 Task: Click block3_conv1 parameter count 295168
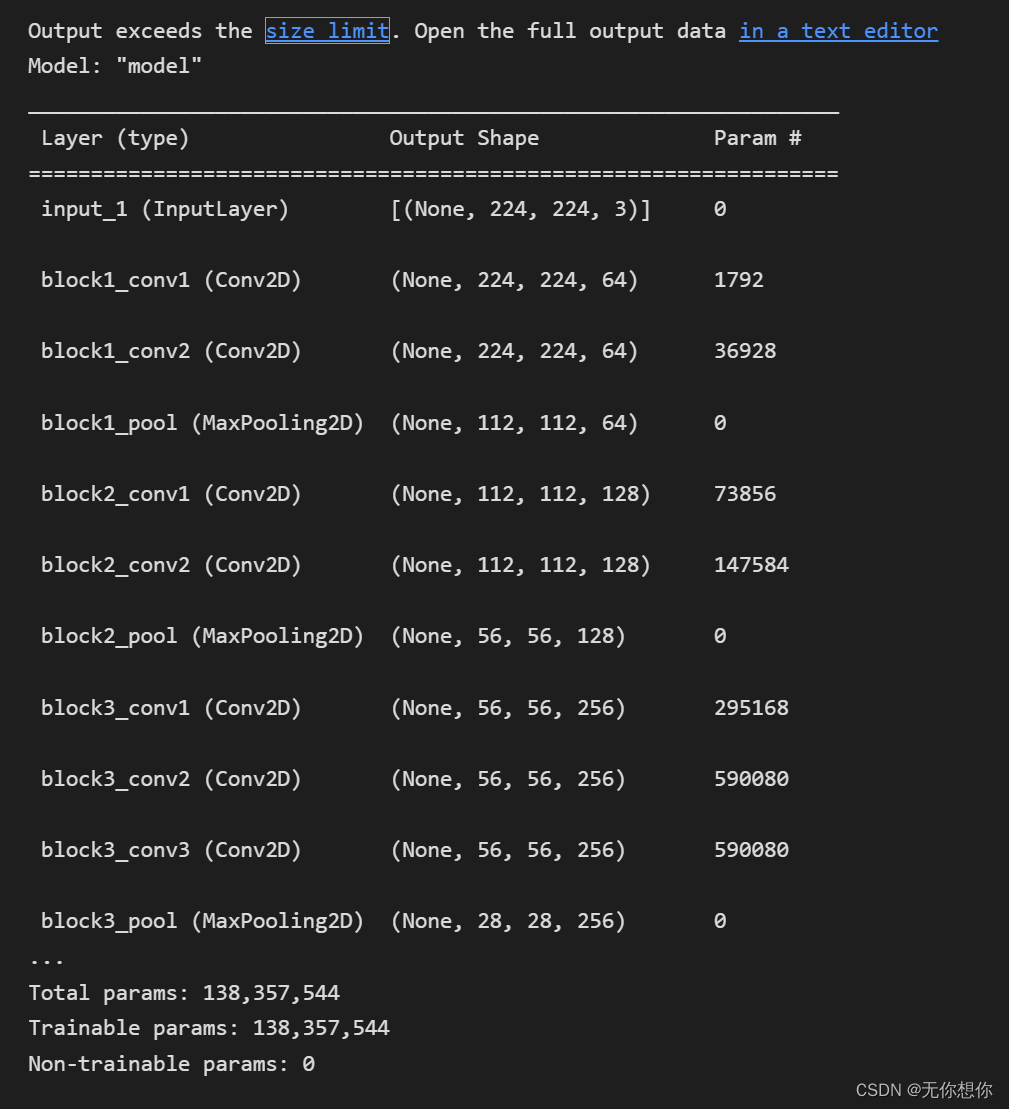tap(751, 708)
